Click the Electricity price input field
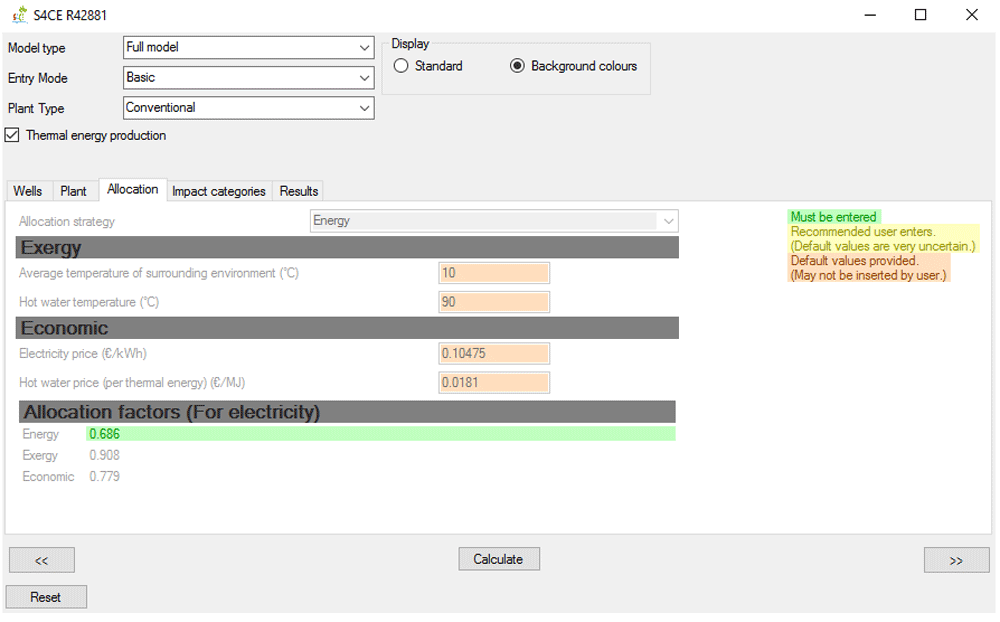Screen dimensions: 1000x622 click(x=494, y=353)
